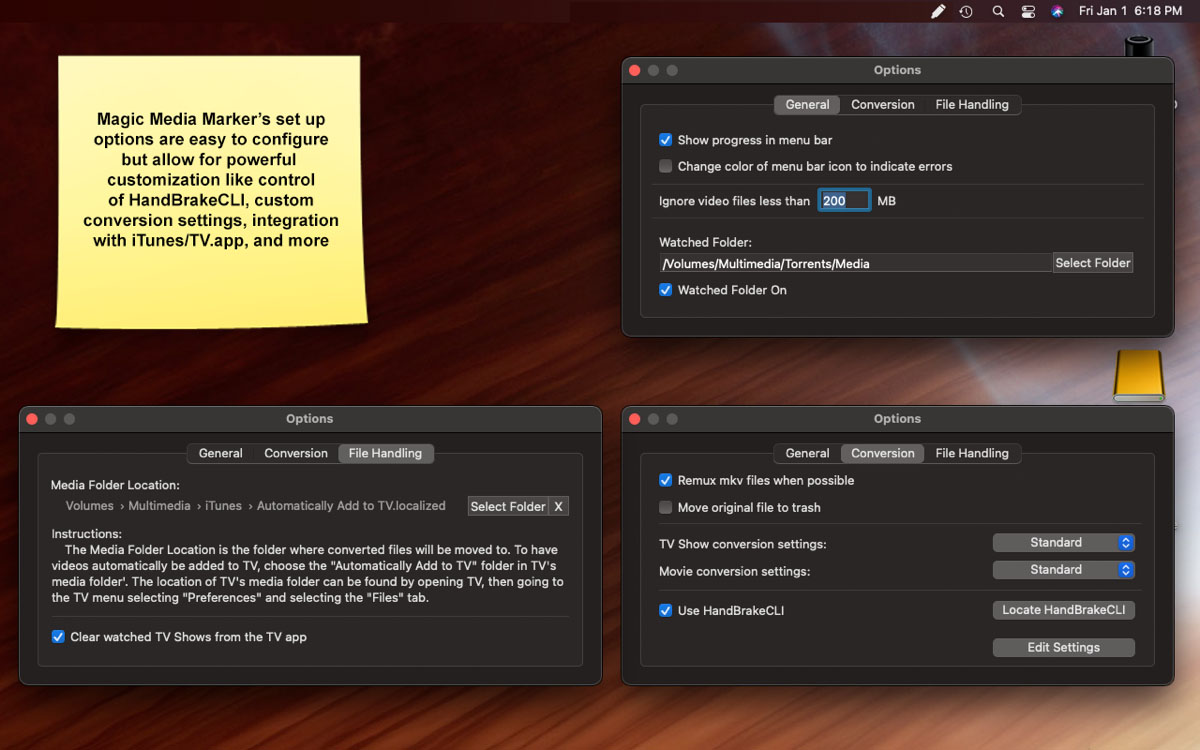
Task: Toggle the Use HandBrakeCLI checkbox
Action: tap(666, 610)
